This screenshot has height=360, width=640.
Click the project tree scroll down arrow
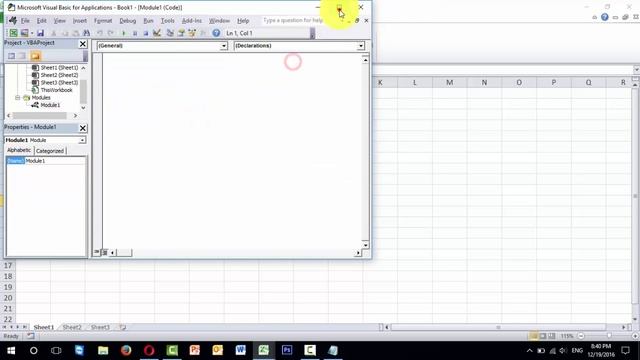(x=83, y=108)
